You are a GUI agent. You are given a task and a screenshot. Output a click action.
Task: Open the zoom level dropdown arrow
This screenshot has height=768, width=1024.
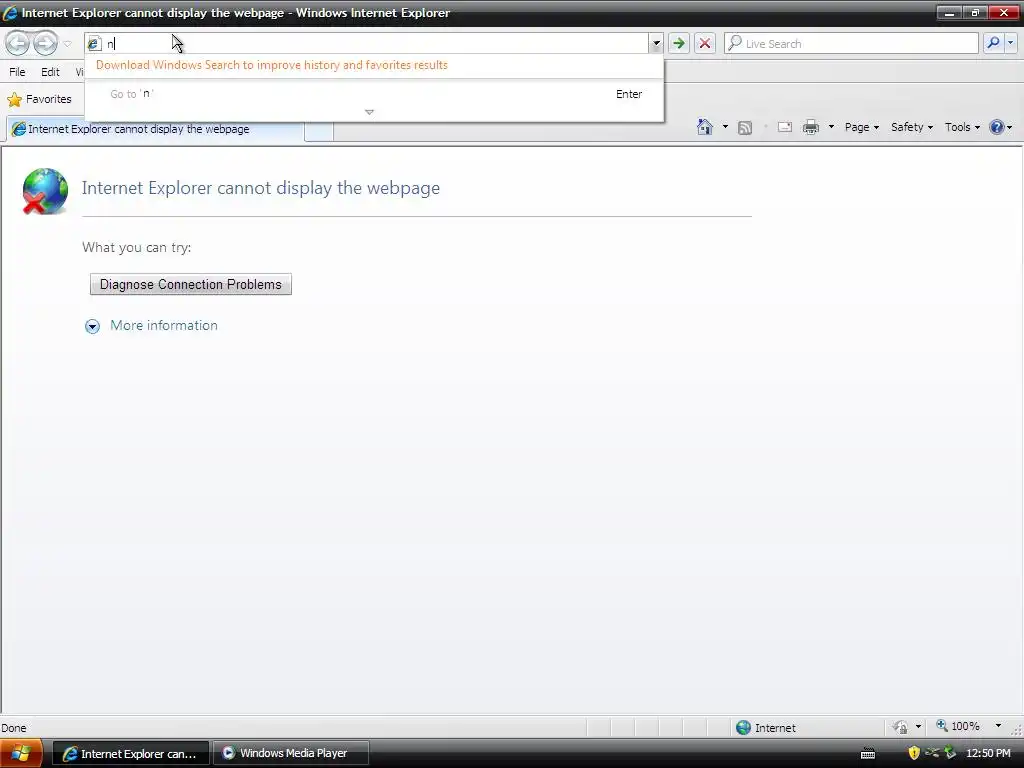998,726
